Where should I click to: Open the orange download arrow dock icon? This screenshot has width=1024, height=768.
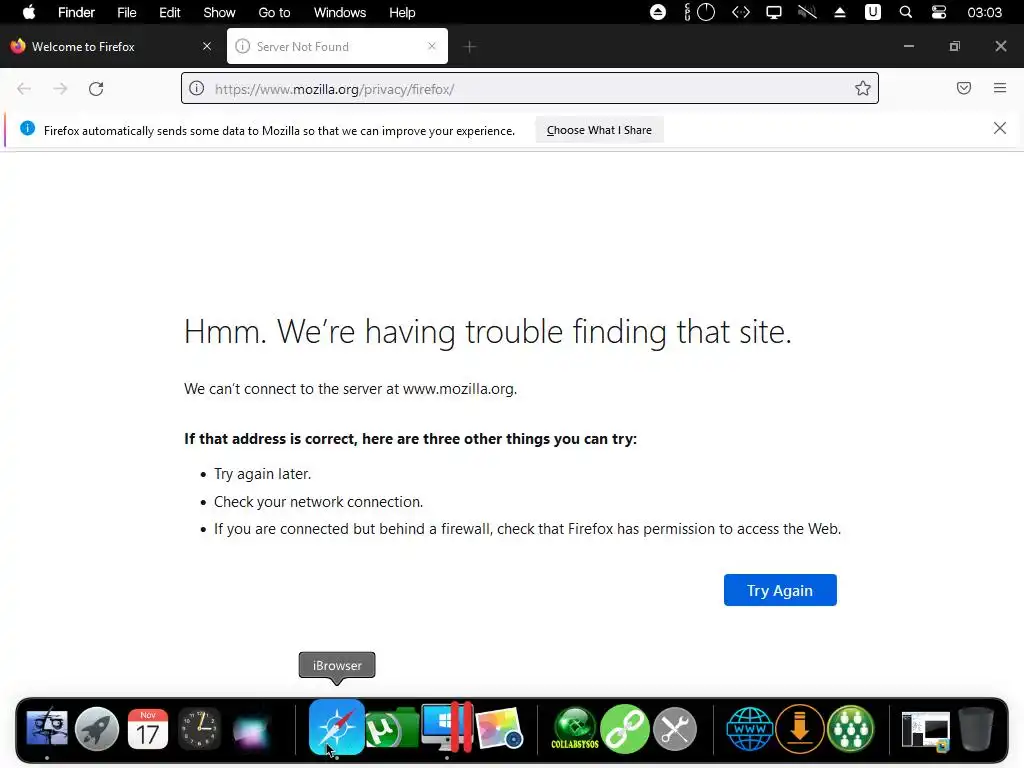click(x=799, y=728)
